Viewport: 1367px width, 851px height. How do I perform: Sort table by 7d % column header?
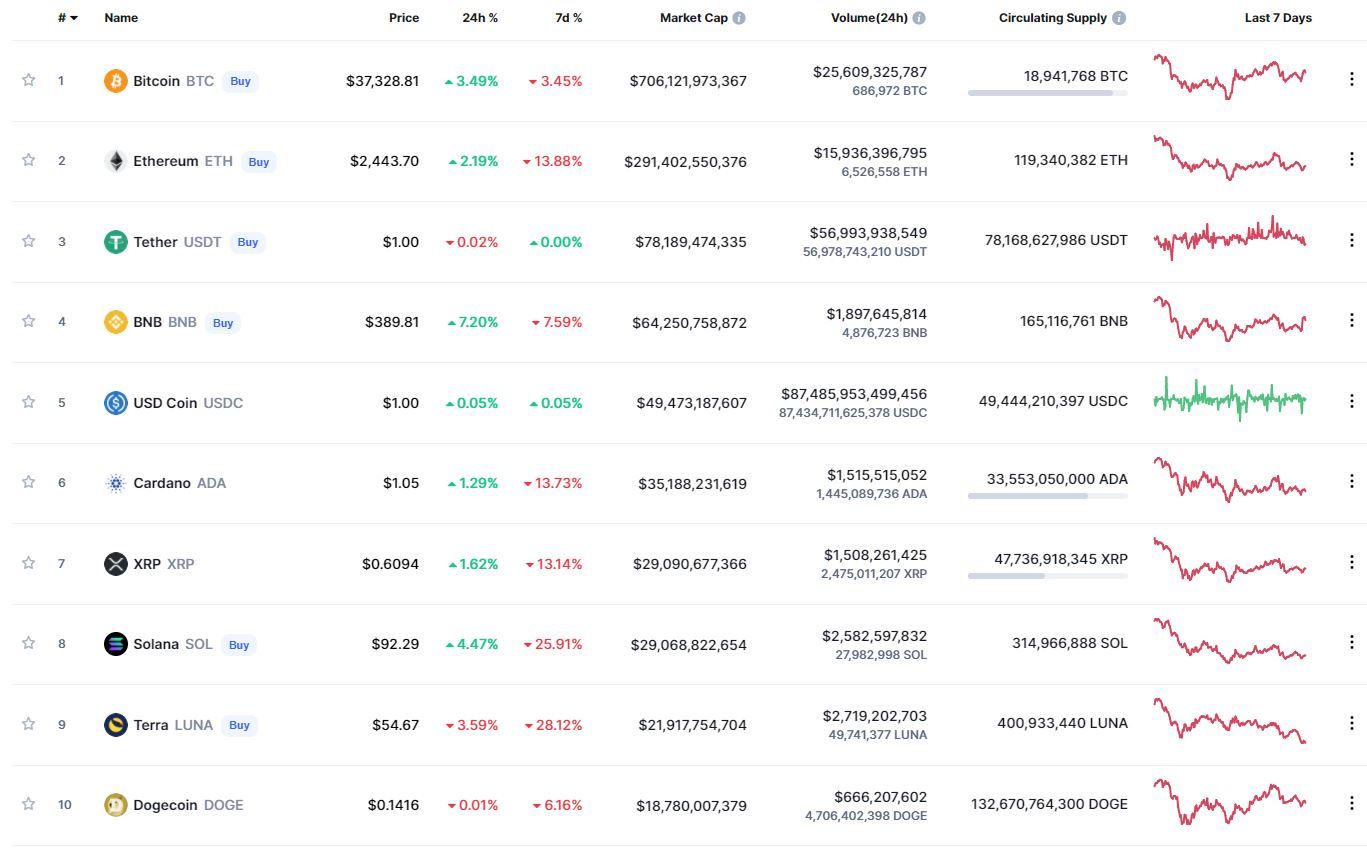click(x=568, y=18)
